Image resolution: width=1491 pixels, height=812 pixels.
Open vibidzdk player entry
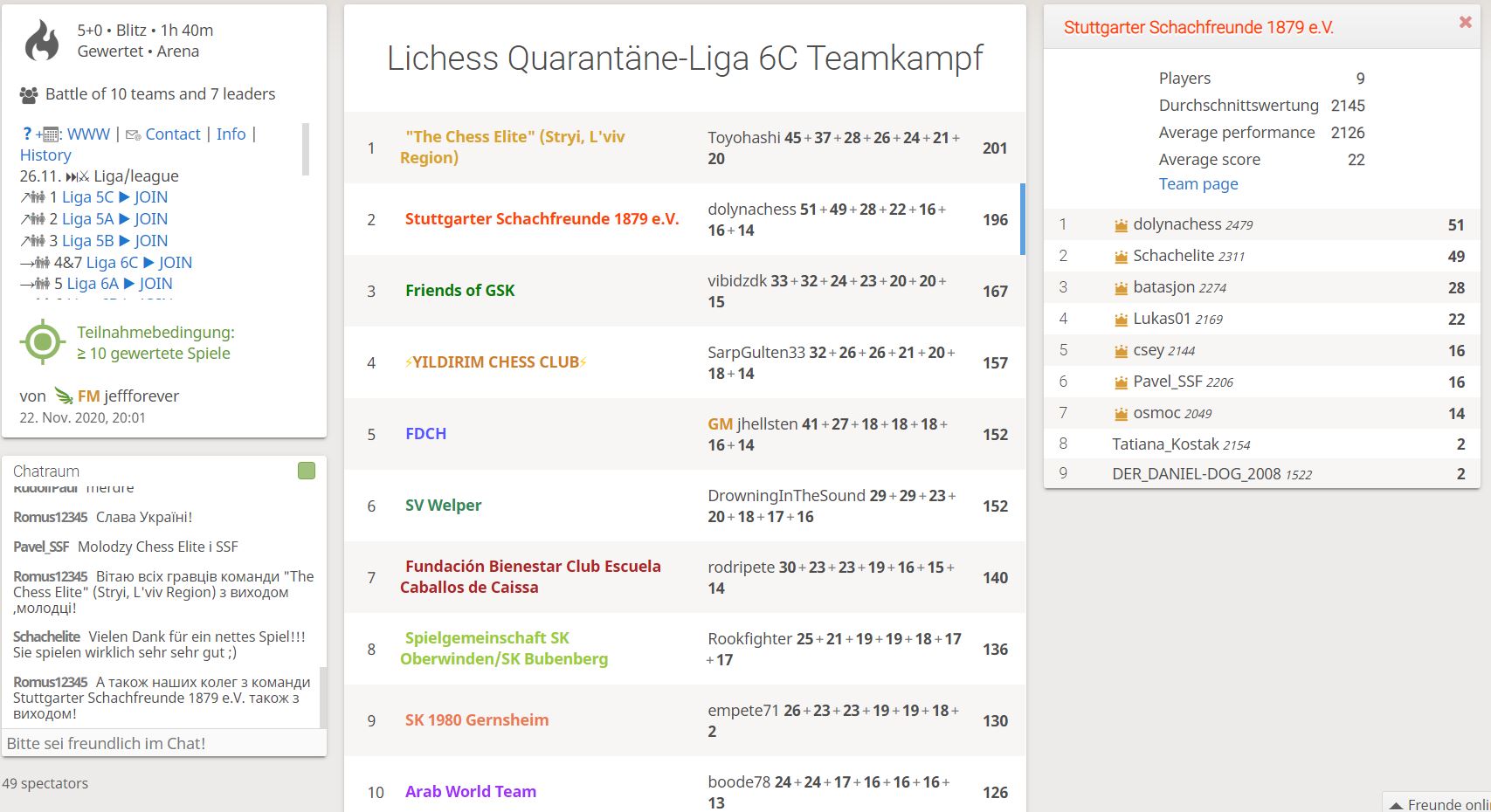pyautogui.click(x=737, y=281)
